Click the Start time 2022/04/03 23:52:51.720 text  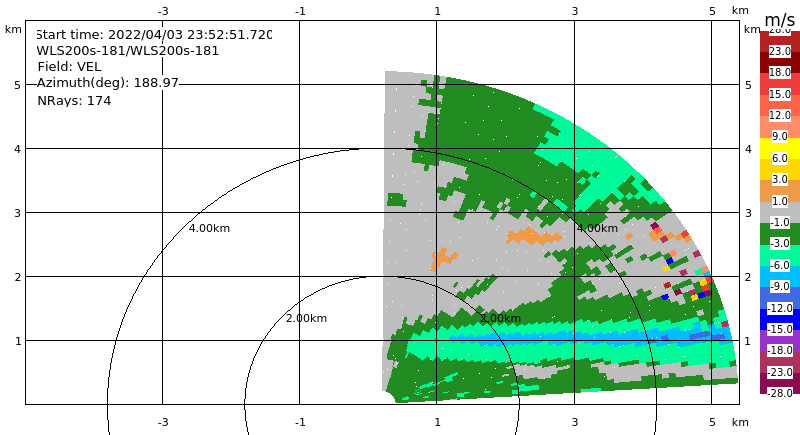(x=154, y=35)
